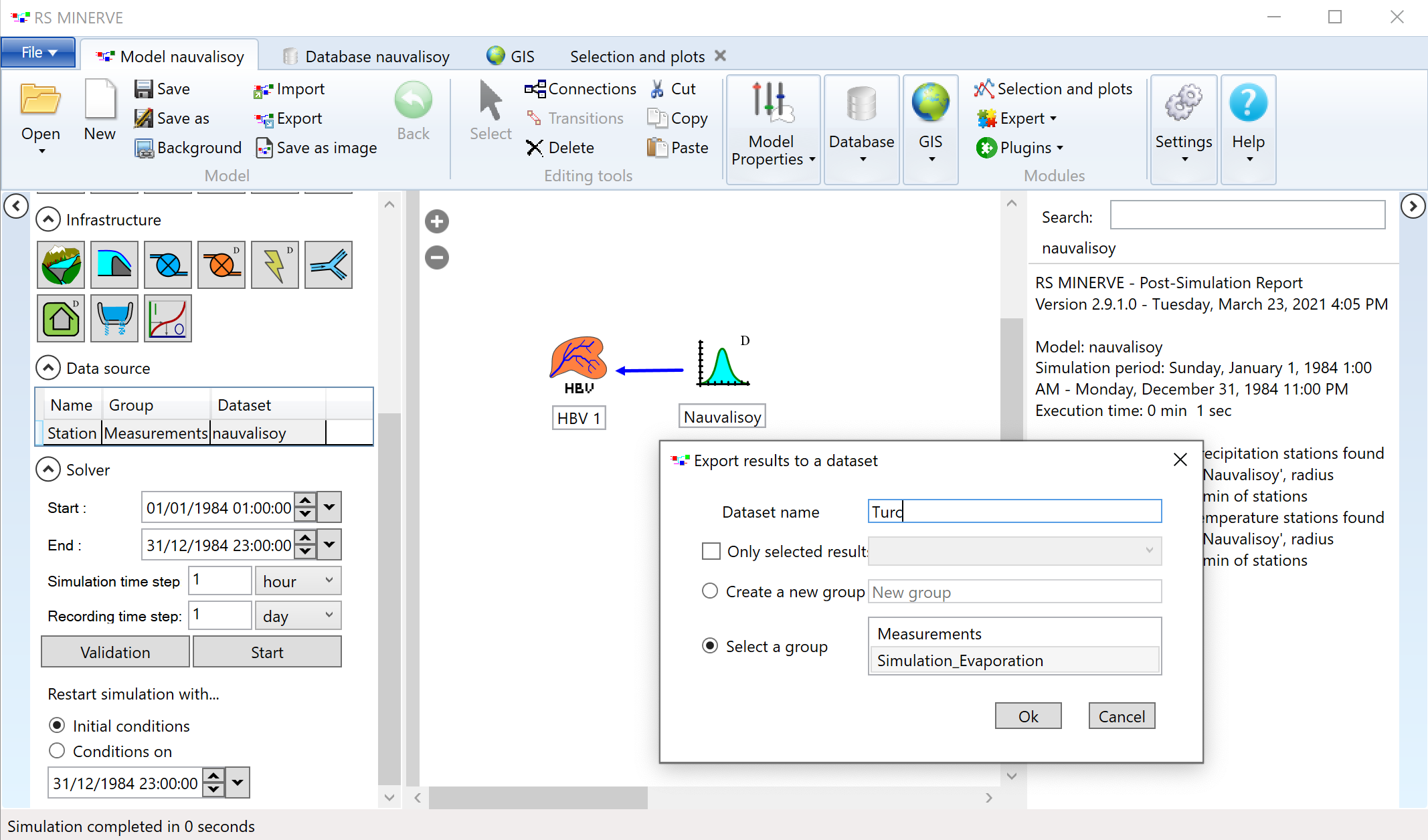Screen dimensions: 1428x840
Task: Select the junction/node connection icon
Action: pyautogui.click(x=330, y=265)
